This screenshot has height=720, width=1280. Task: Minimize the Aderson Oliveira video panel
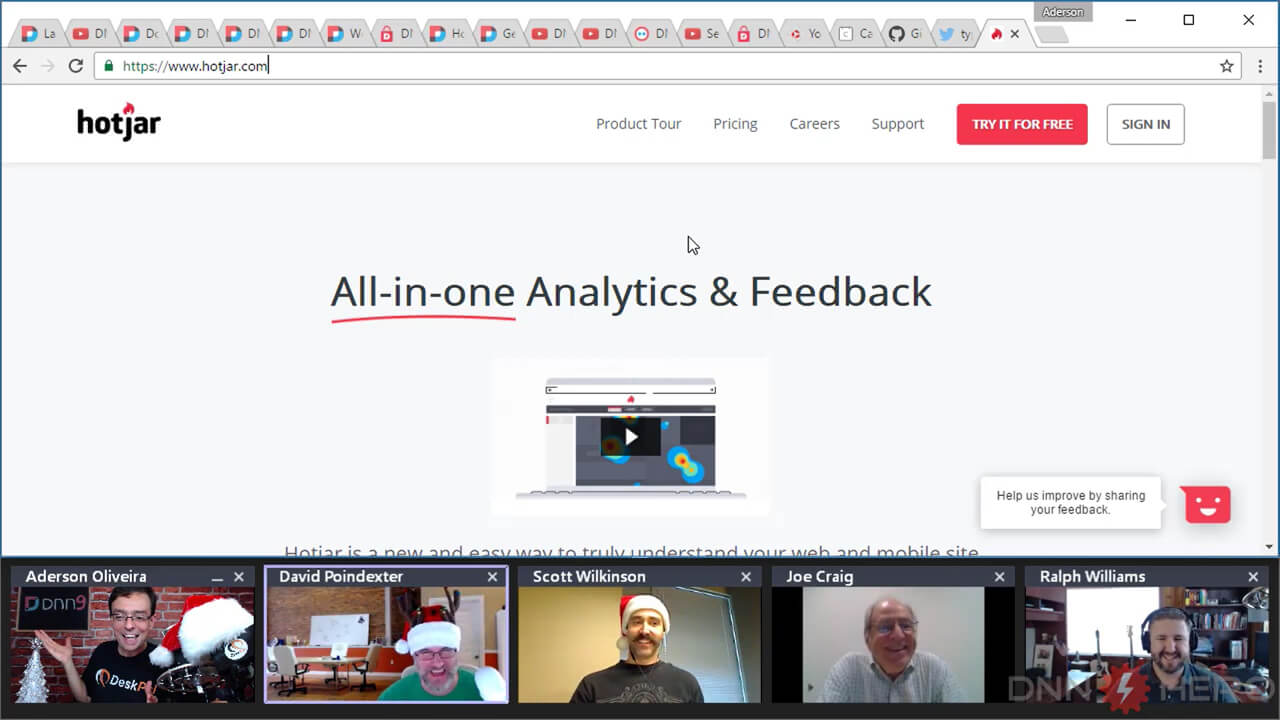coord(217,577)
